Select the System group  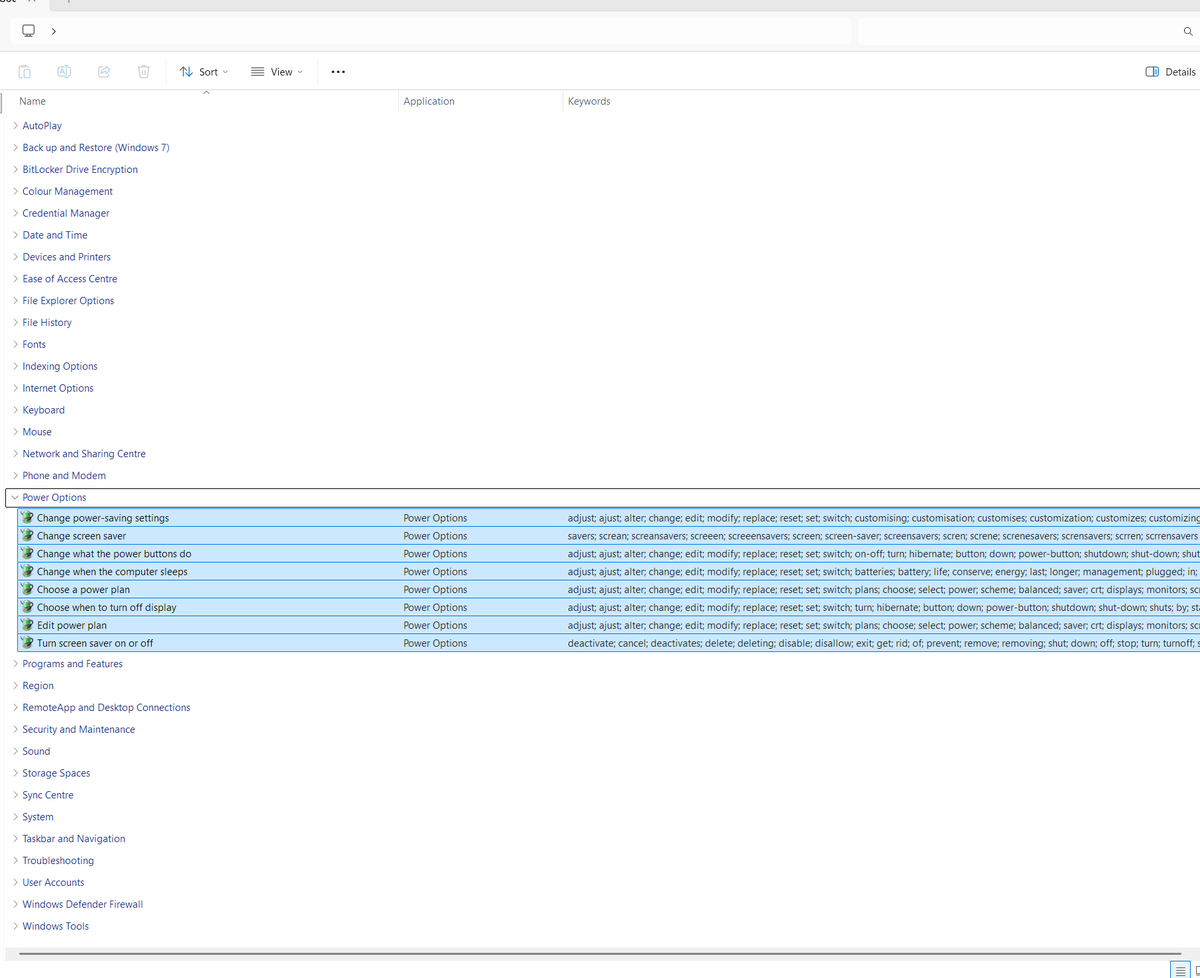click(38, 817)
